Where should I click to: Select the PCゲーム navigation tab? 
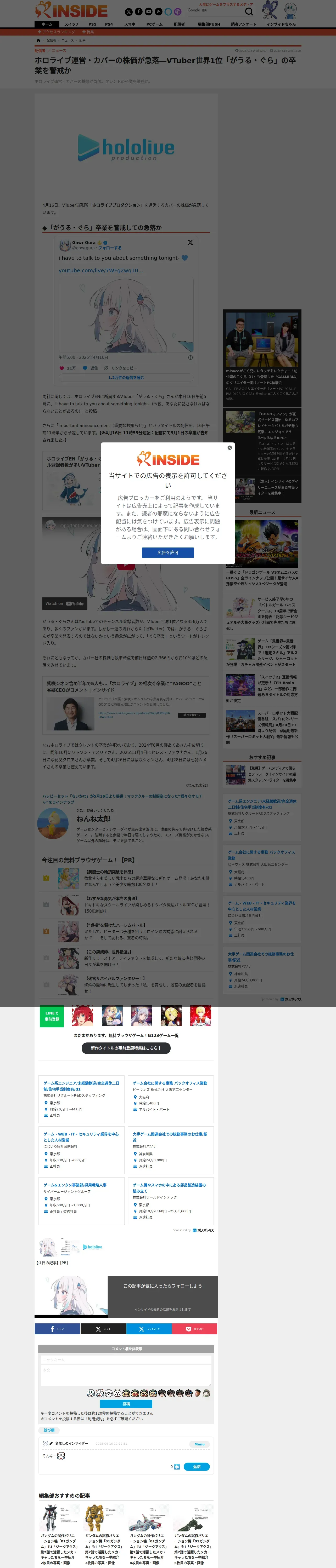coord(154,24)
